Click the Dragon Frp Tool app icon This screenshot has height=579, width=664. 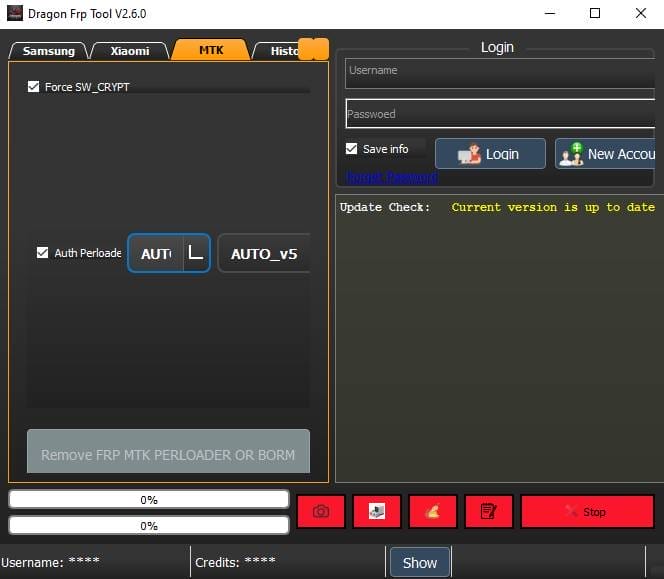point(15,13)
